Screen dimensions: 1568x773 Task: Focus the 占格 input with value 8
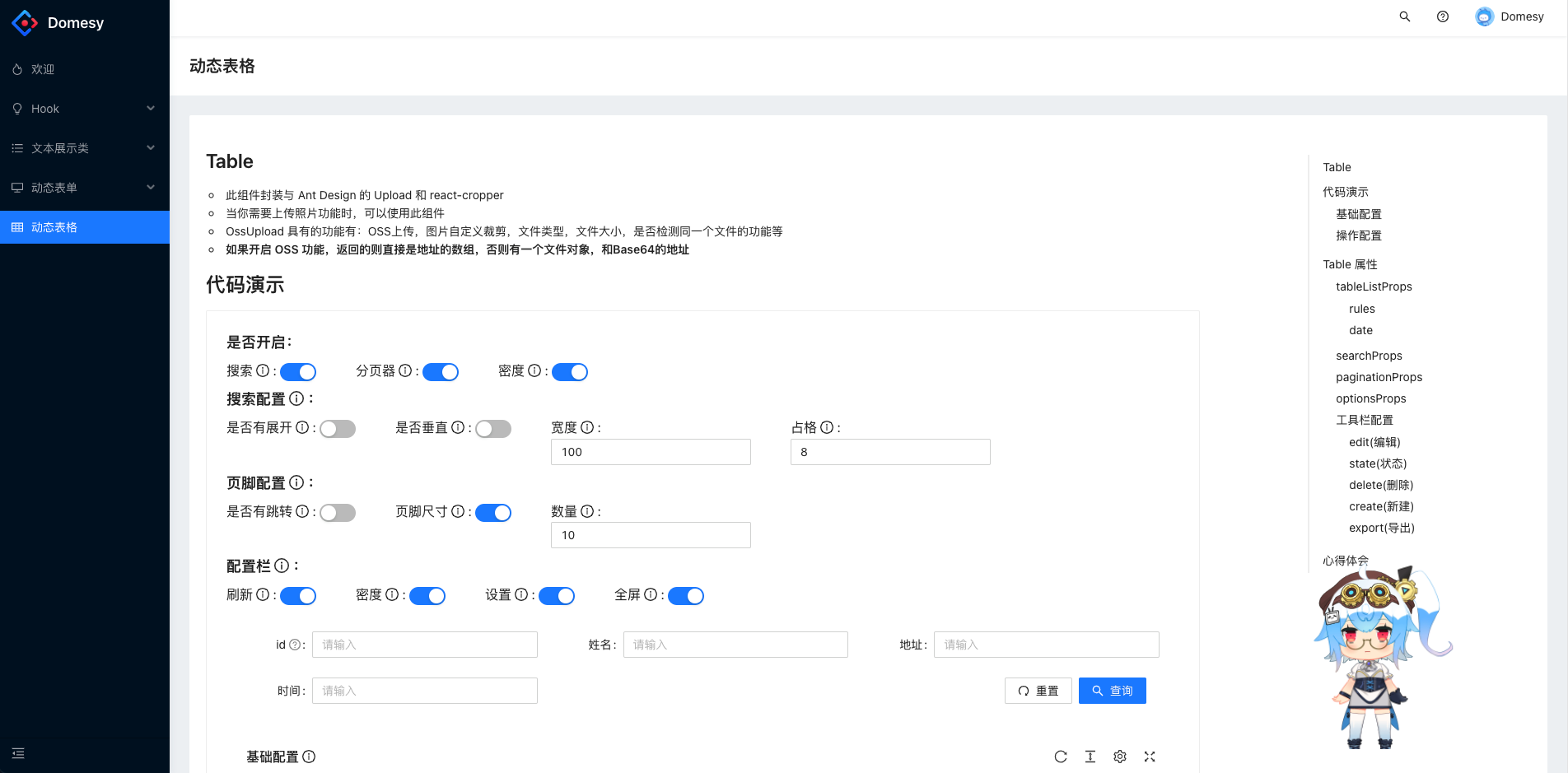click(890, 452)
